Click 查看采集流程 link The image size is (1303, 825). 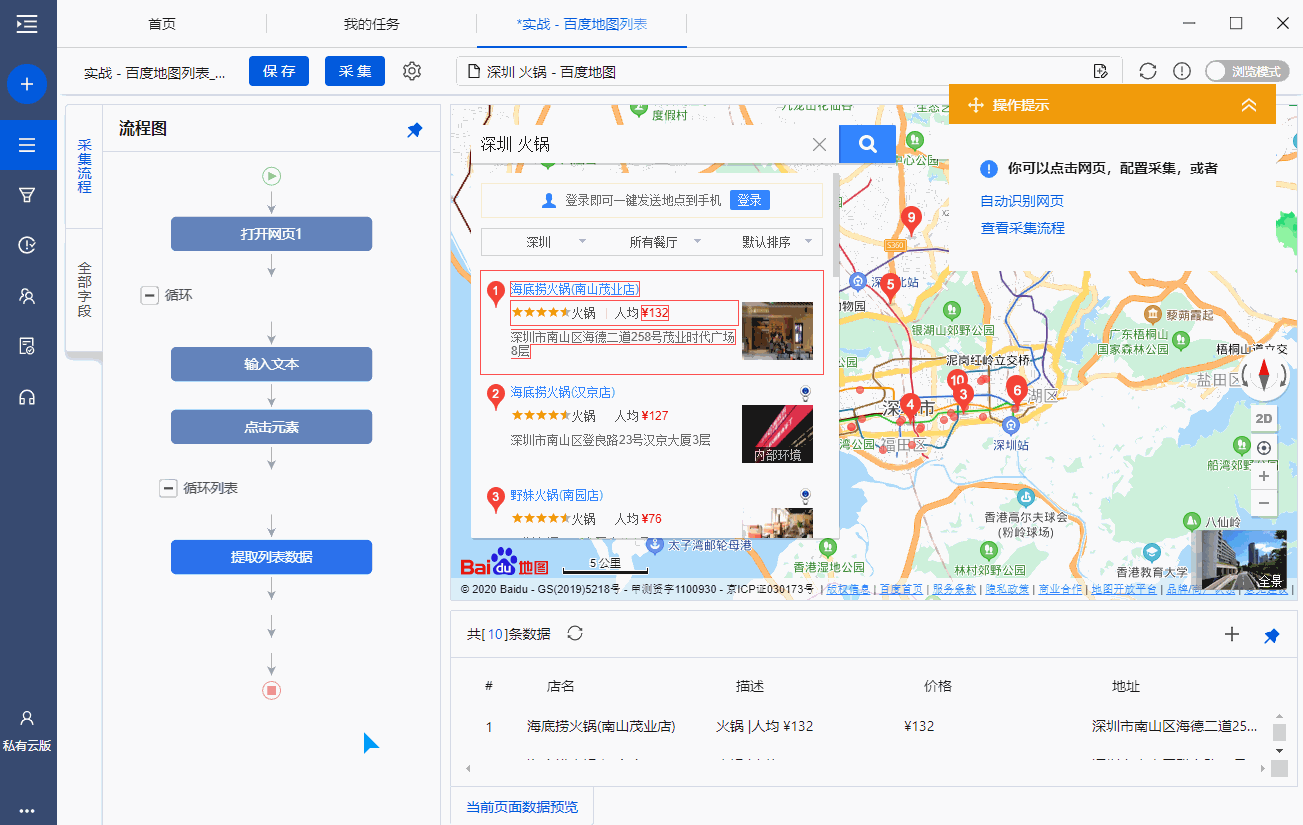pos(1023,228)
